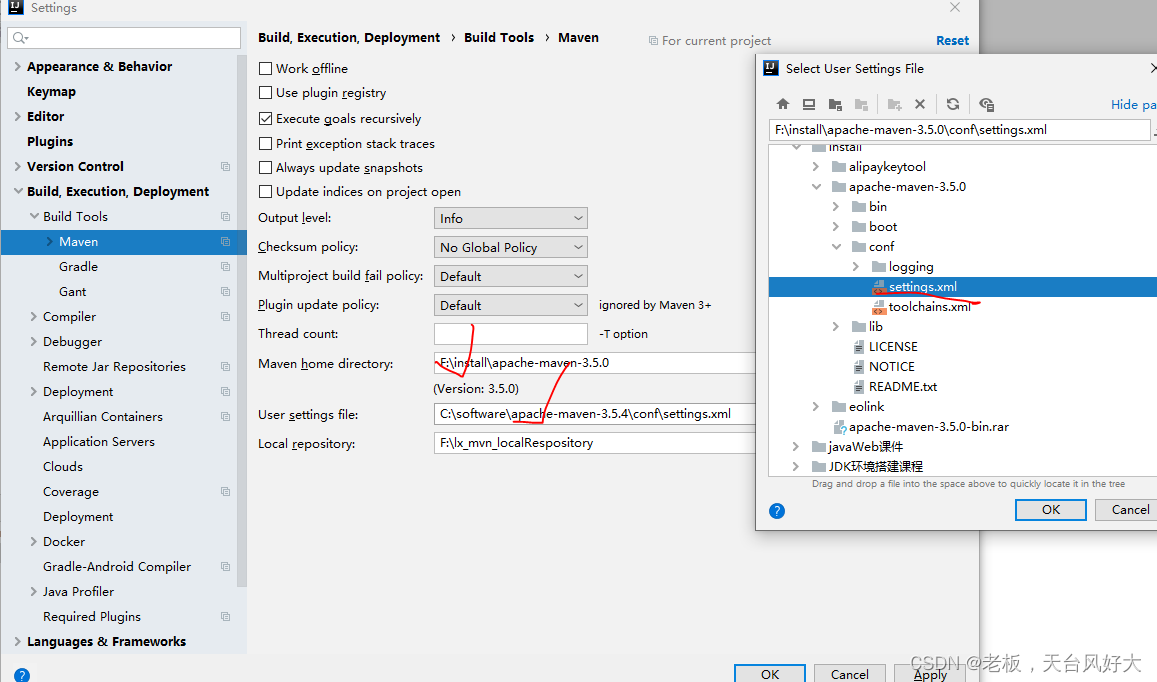The width and height of the screenshot is (1157, 682).
Task: Click the settings search box
Action: pyautogui.click(x=124, y=38)
